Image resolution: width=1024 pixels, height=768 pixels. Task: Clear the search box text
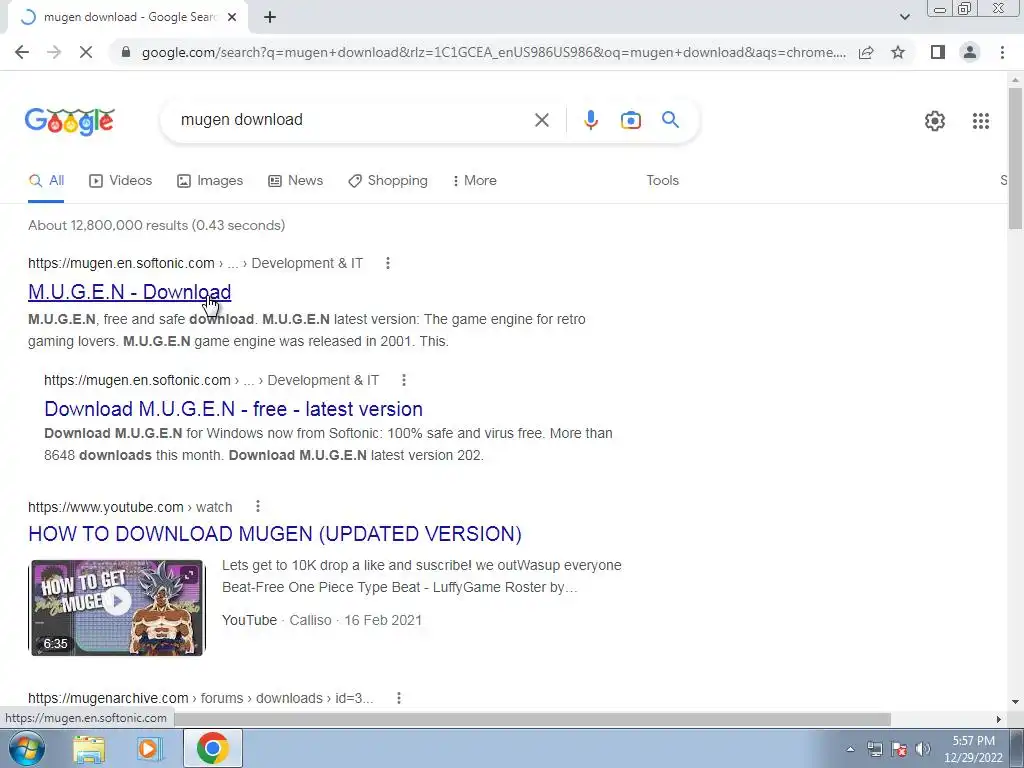pos(541,120)
